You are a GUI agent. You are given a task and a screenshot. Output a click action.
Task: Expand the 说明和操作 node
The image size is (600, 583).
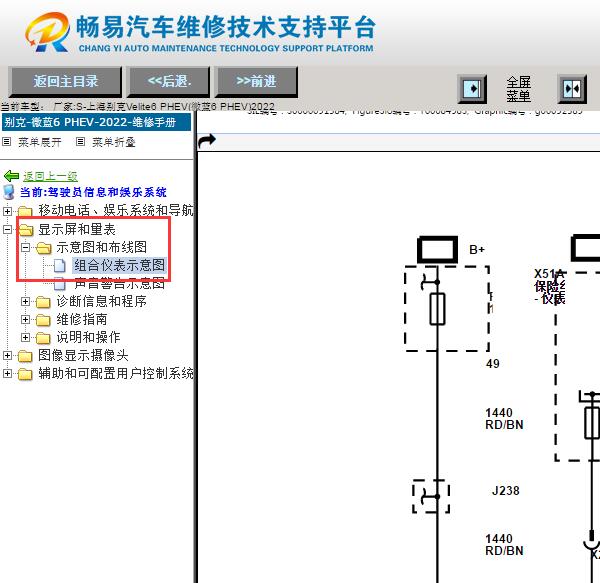click(25, 337)
